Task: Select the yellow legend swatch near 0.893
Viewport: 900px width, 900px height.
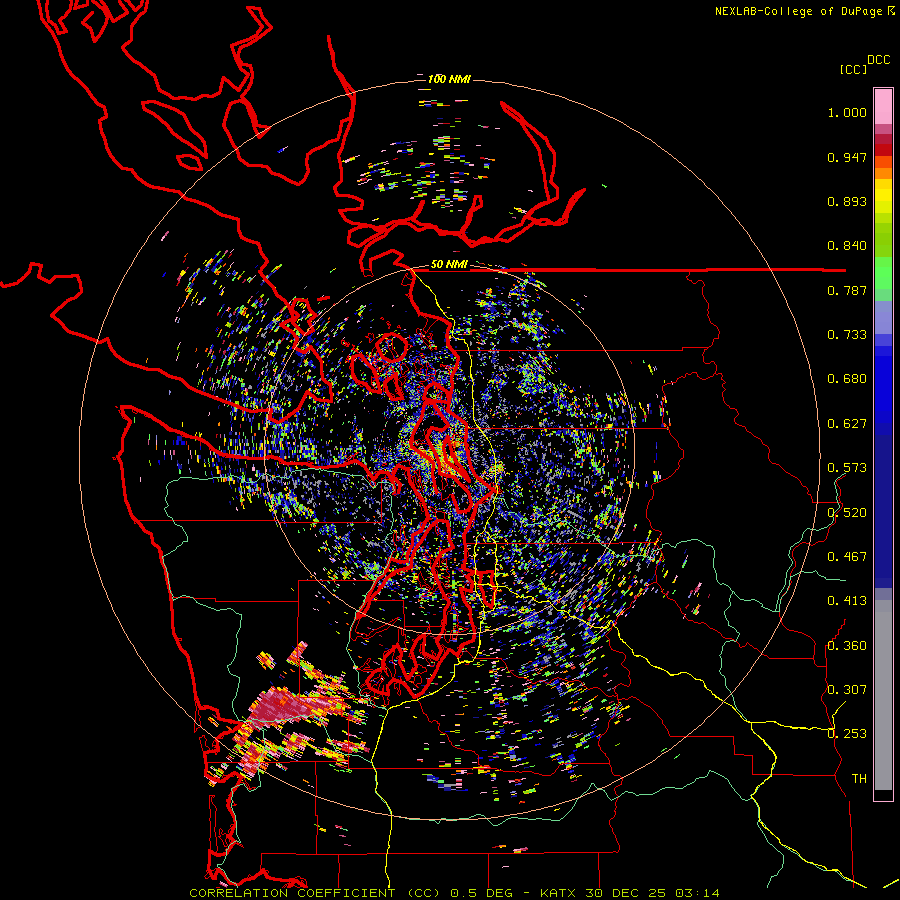Action: click(883, 196)
